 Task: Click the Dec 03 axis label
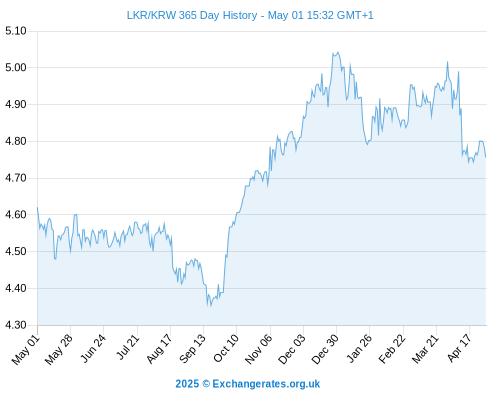point(292,349)
